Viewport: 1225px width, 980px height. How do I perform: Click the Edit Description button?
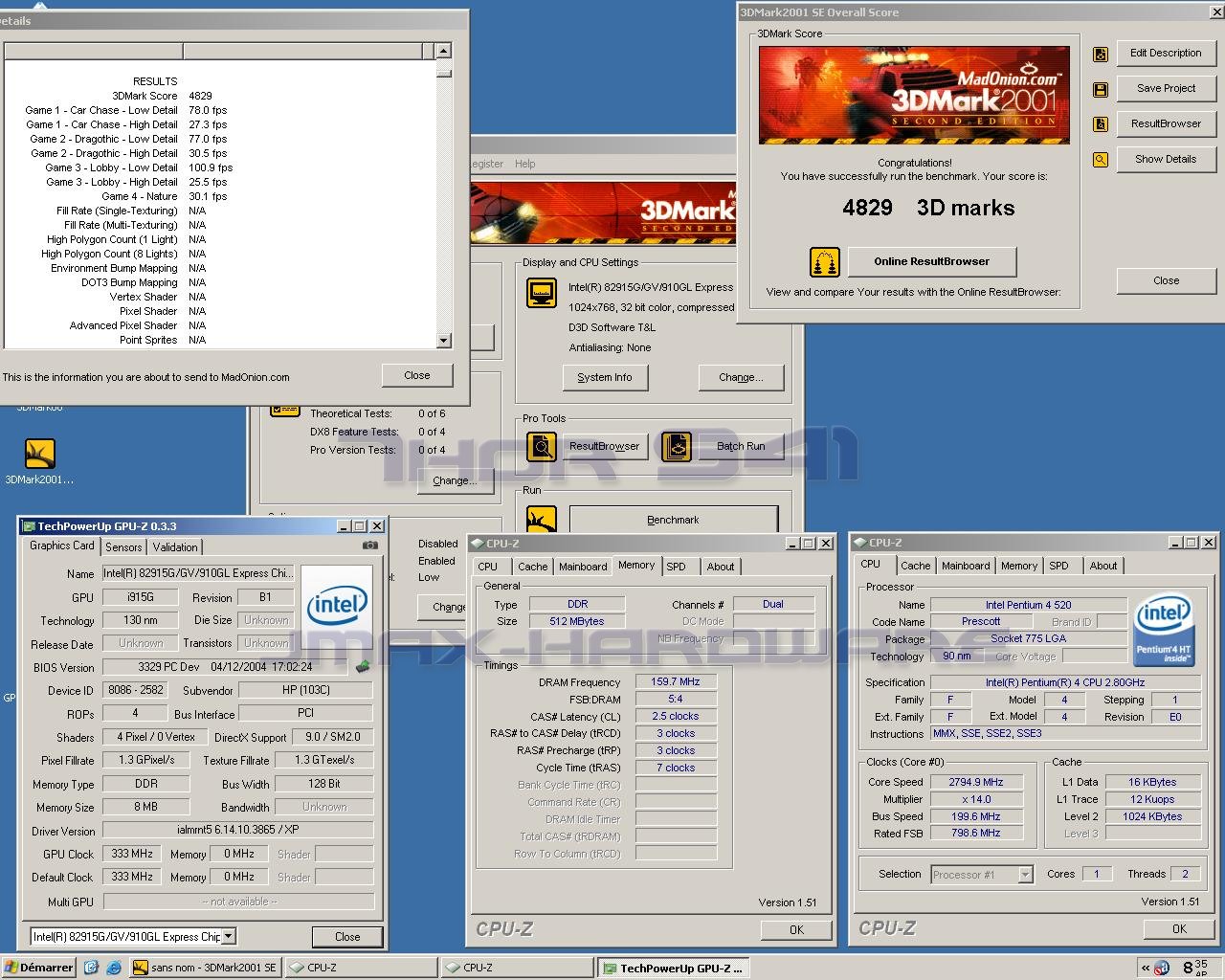click(1166, 53)
